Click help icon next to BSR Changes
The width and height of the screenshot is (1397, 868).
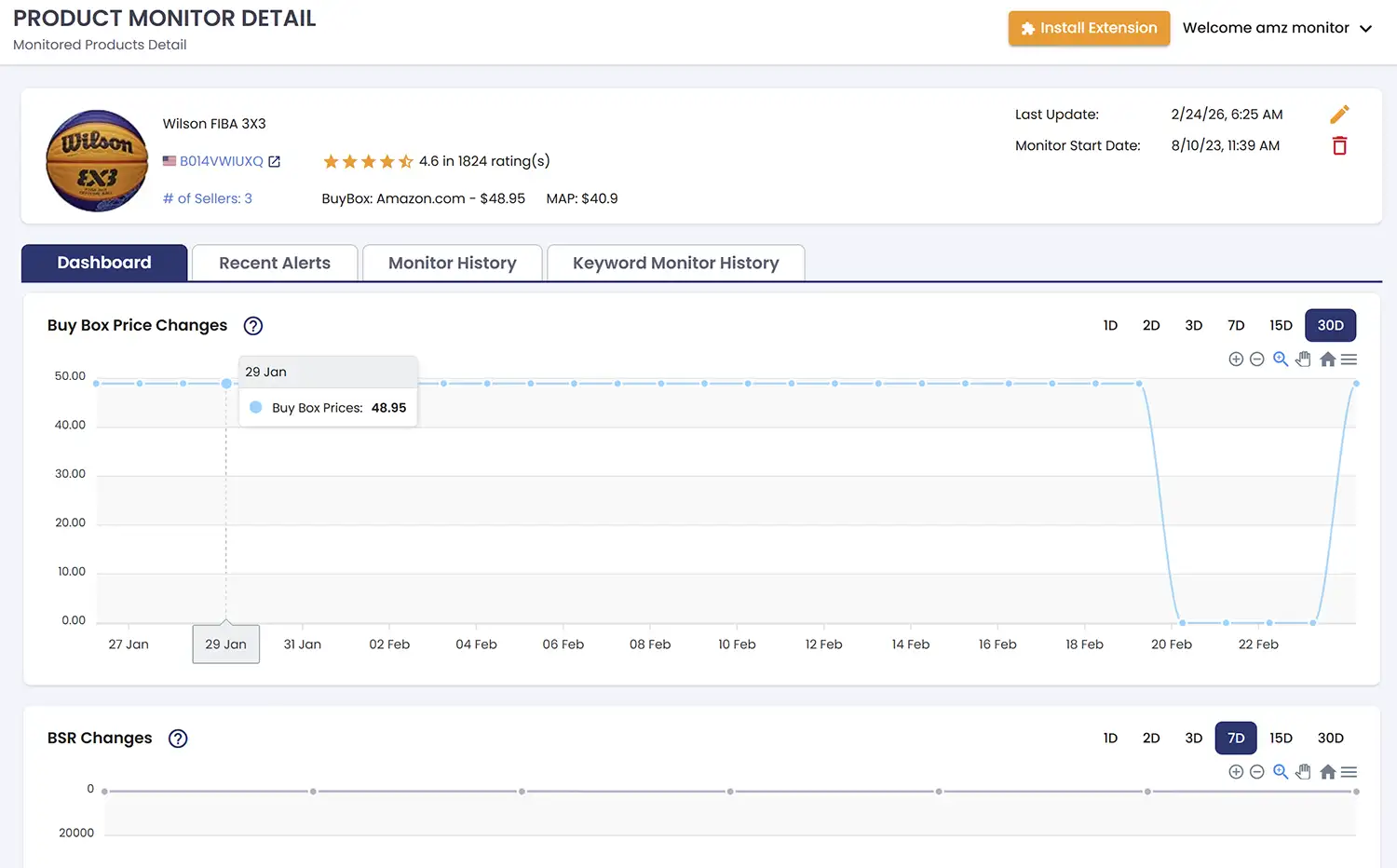pyautogui.click(x=178, y=739)
